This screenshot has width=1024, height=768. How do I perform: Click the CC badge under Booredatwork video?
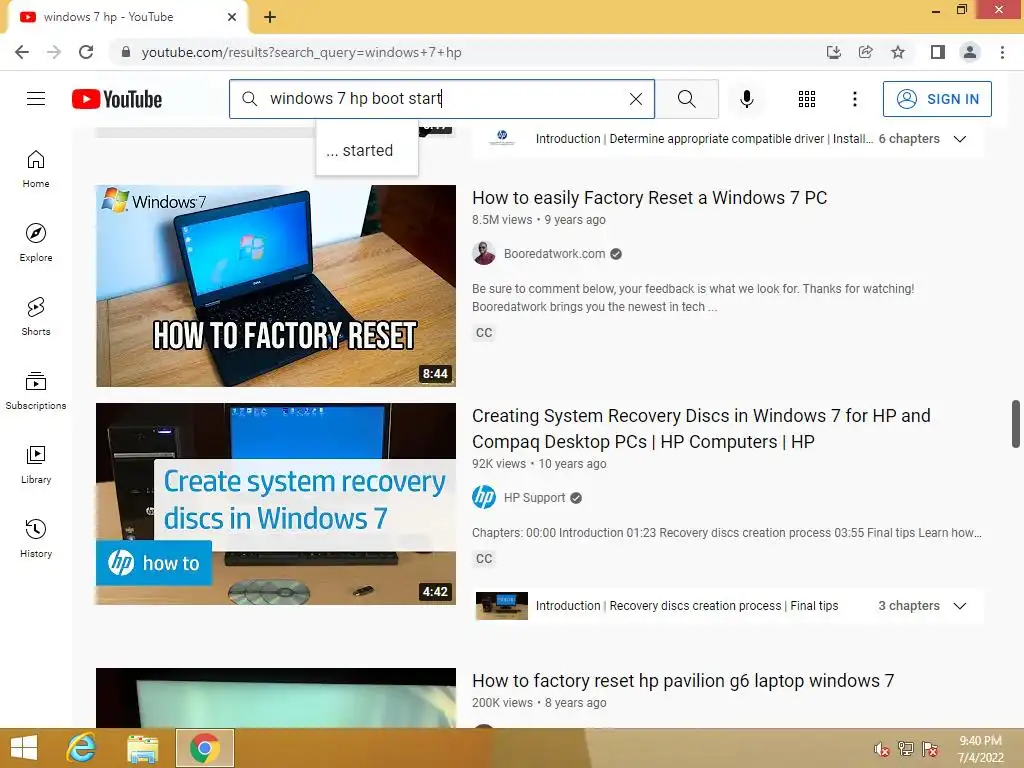[484, 332]
